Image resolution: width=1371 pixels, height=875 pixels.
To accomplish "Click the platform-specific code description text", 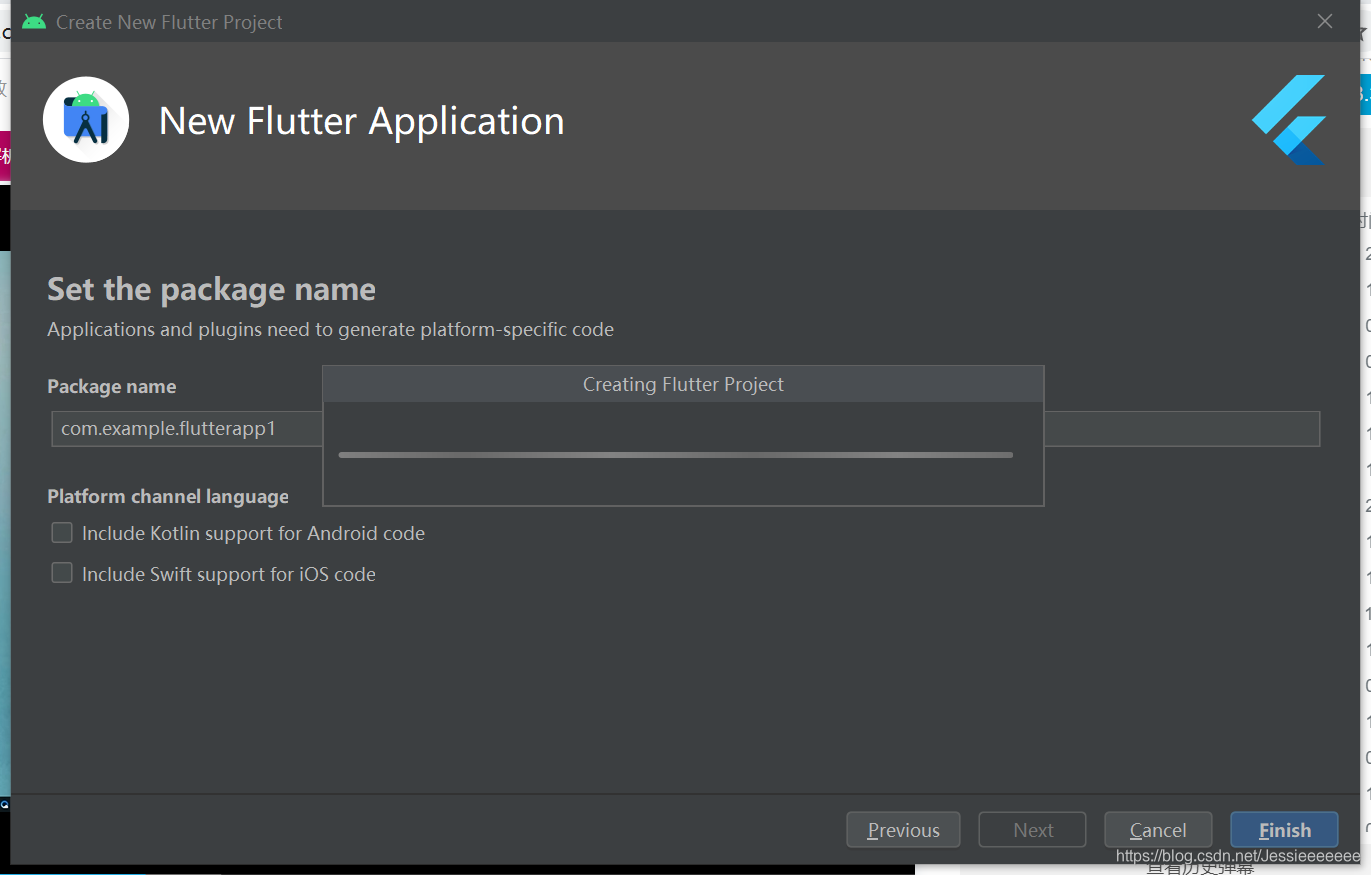I will (331, 329).
